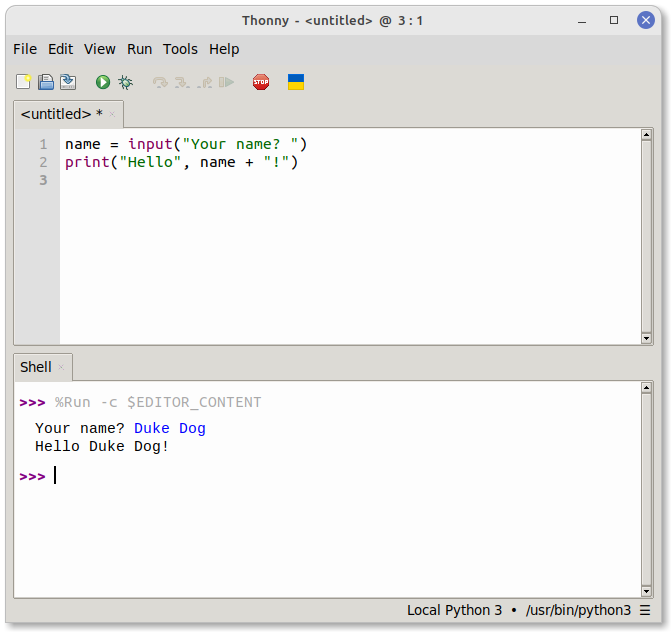Open the View menu

pos(99,49)
